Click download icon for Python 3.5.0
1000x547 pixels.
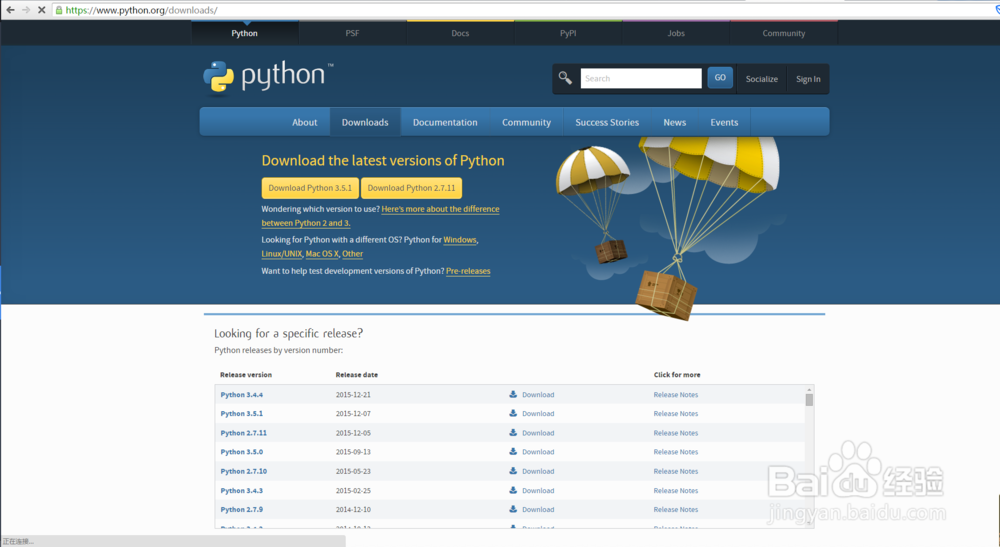coord(513,451)
